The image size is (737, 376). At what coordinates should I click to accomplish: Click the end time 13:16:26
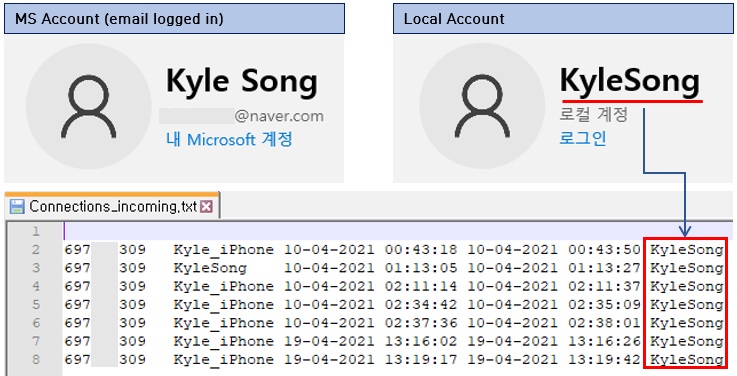pyautogui.click(x=604, y=341)
